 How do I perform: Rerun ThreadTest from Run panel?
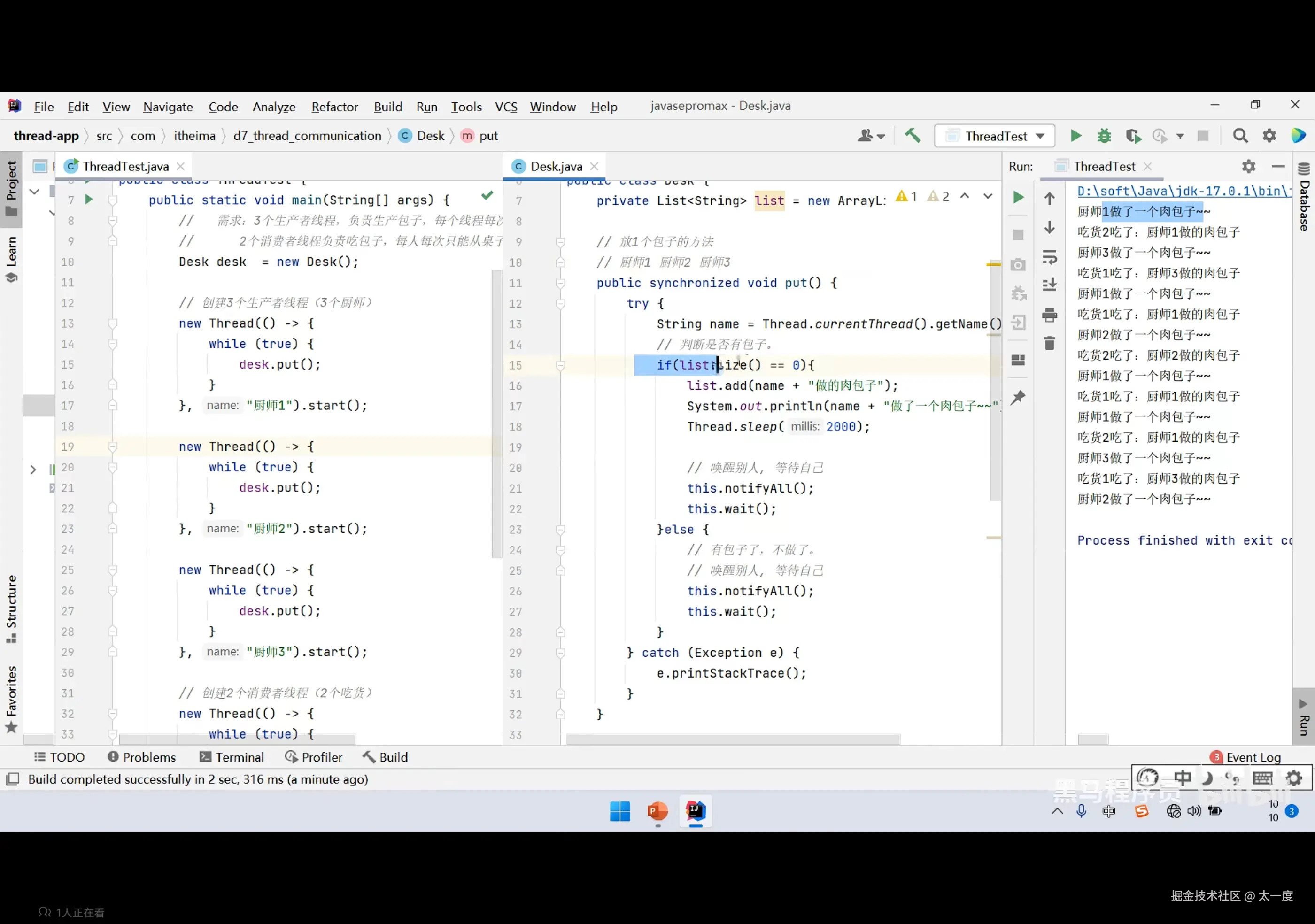point(1018,198)
